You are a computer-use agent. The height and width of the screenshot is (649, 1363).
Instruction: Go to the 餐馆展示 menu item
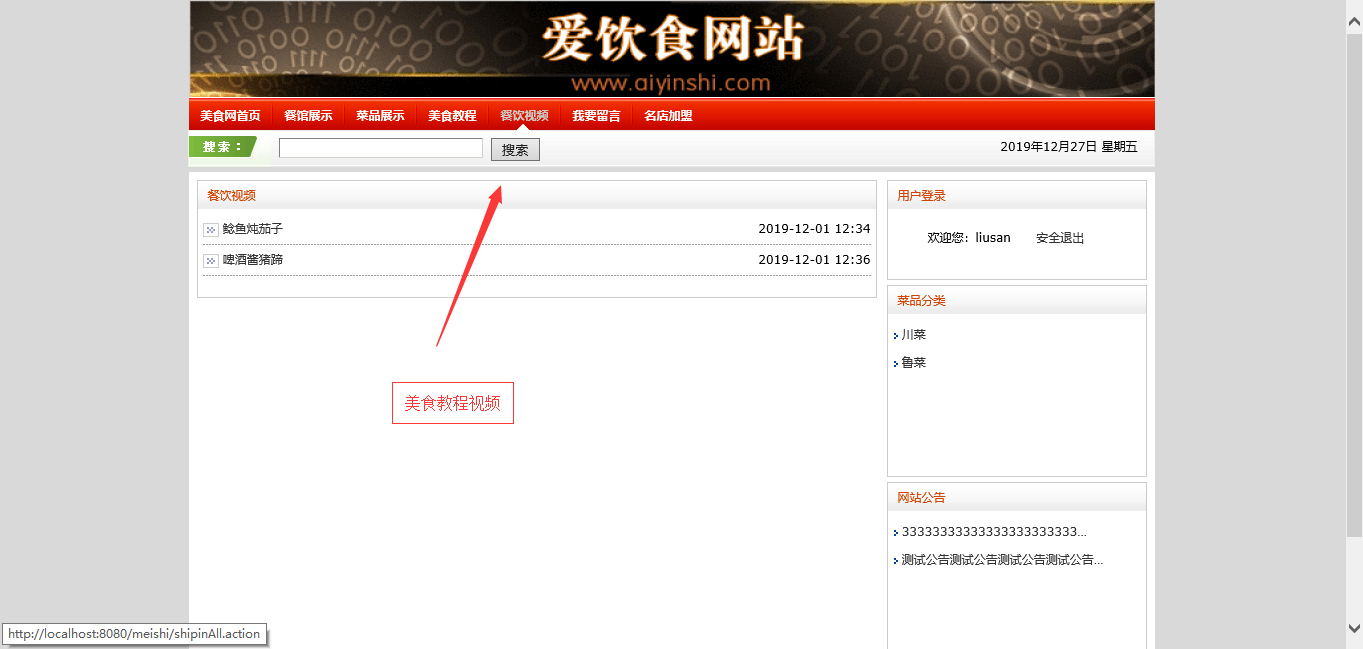(x=308, y=116)
